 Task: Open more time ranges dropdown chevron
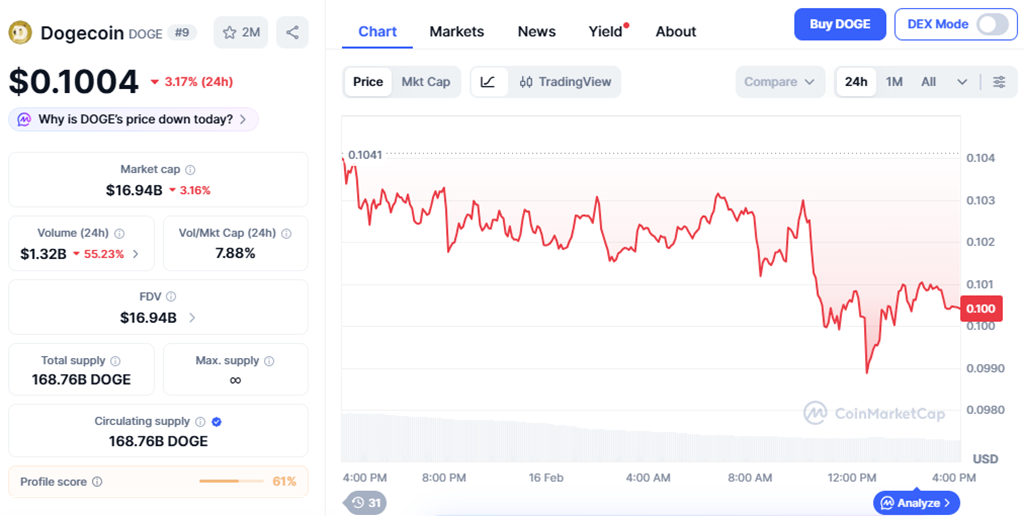(x=962, y=82)
